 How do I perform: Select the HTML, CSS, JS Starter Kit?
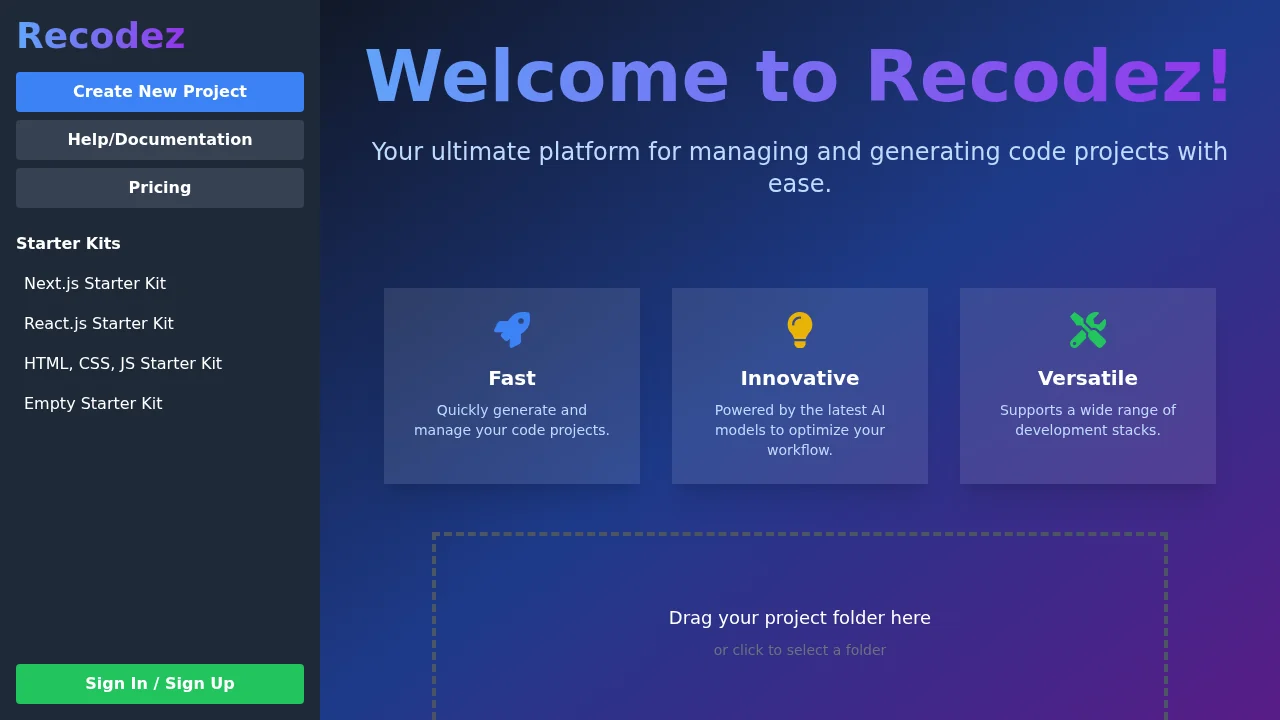(x=123, y=363)
